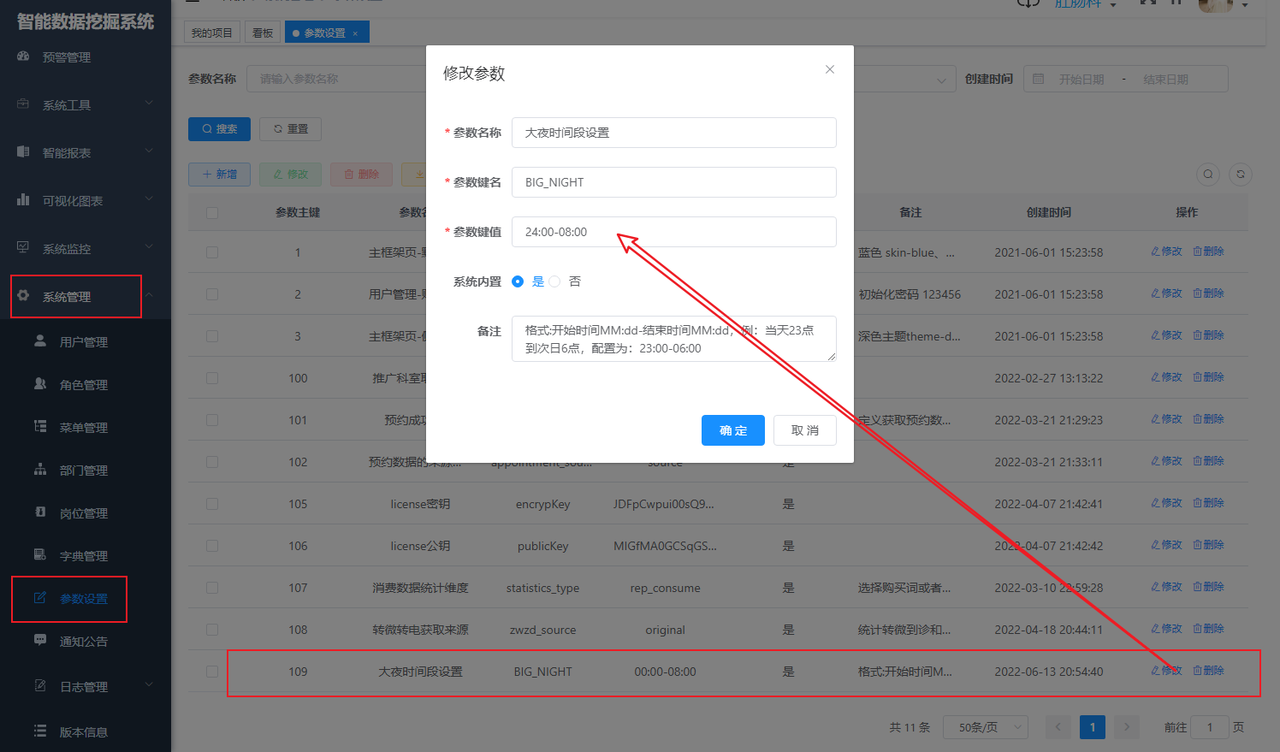This screenshot has width=1280, height=752.
Task: Click the 用户管理 person icon
Action: 40,341
